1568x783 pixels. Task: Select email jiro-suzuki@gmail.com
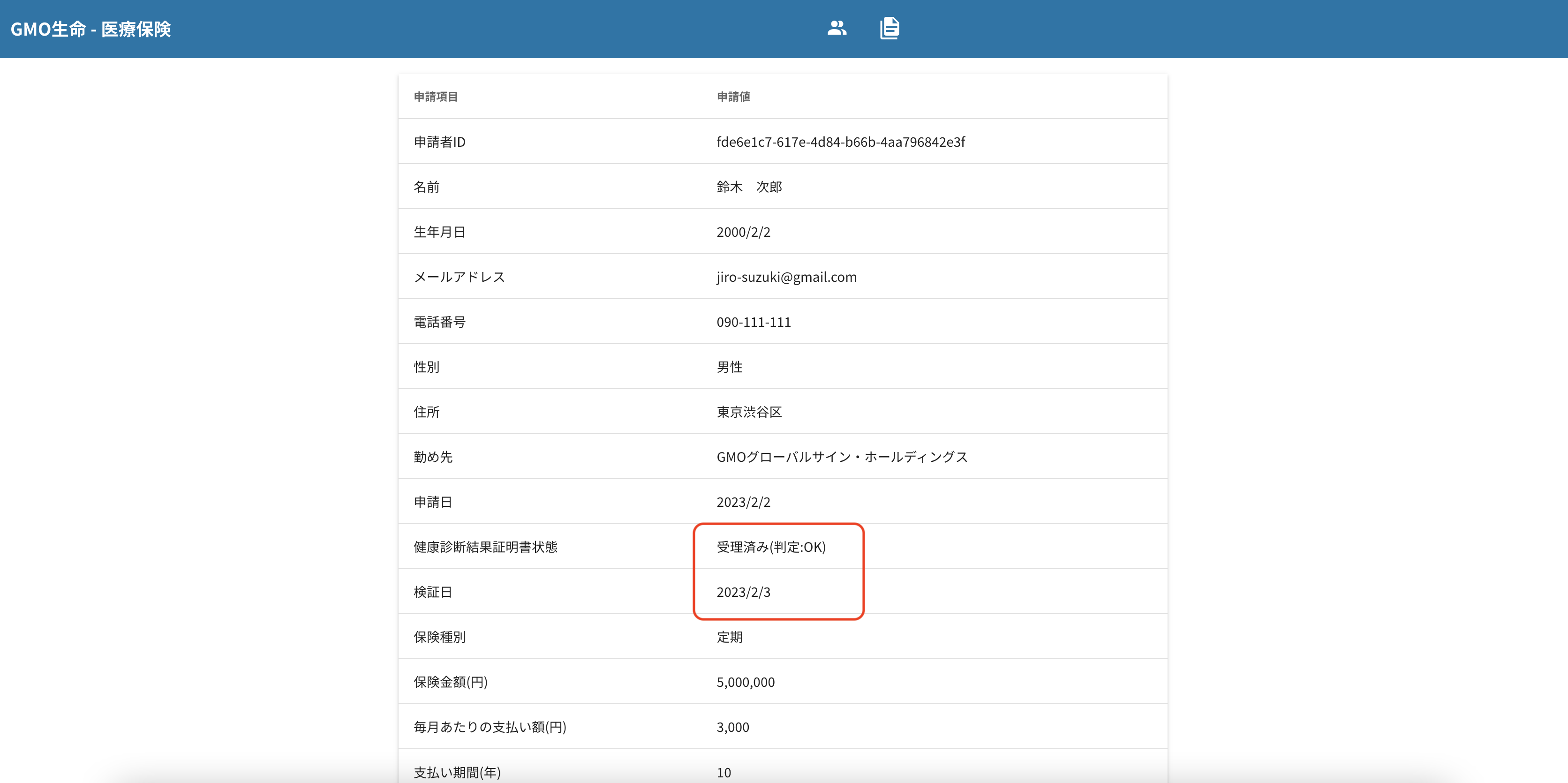click(x=786, y=277)
